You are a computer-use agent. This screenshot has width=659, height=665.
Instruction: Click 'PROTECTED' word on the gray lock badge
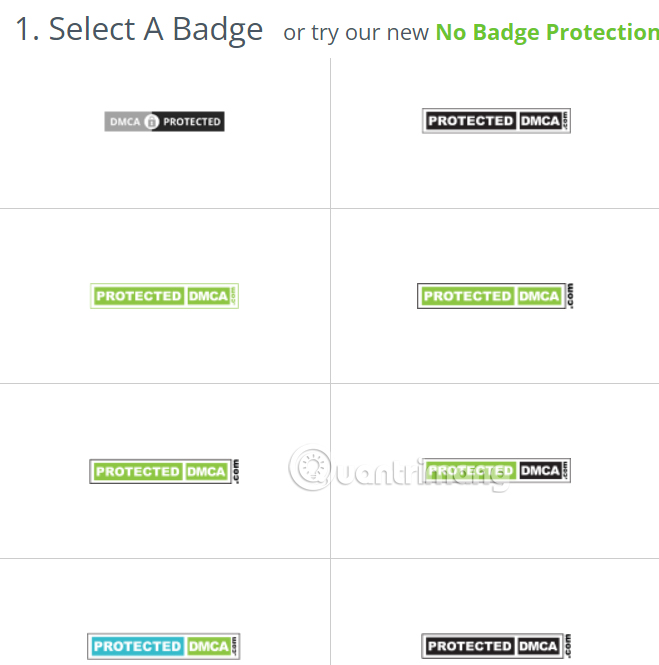(x=191, y=122)
